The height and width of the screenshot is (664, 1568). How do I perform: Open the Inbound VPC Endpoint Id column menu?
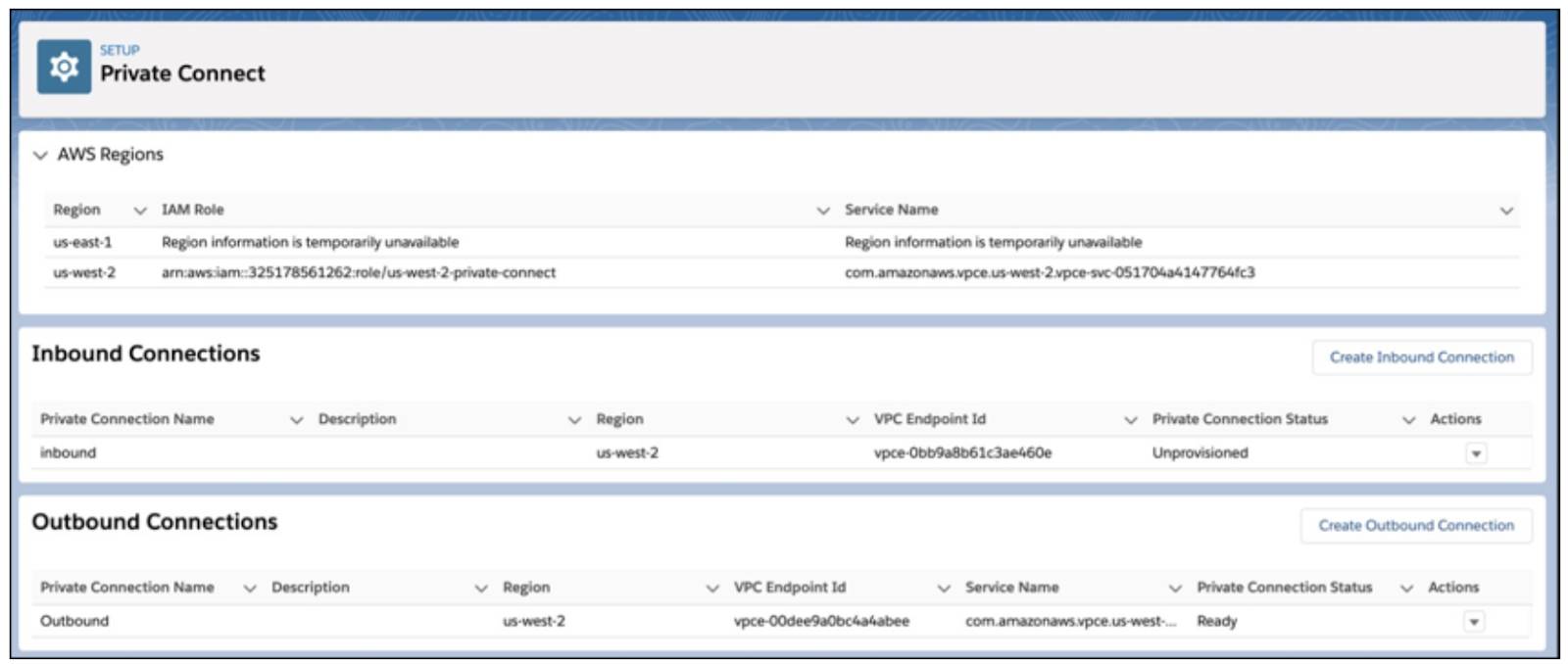1130,420
